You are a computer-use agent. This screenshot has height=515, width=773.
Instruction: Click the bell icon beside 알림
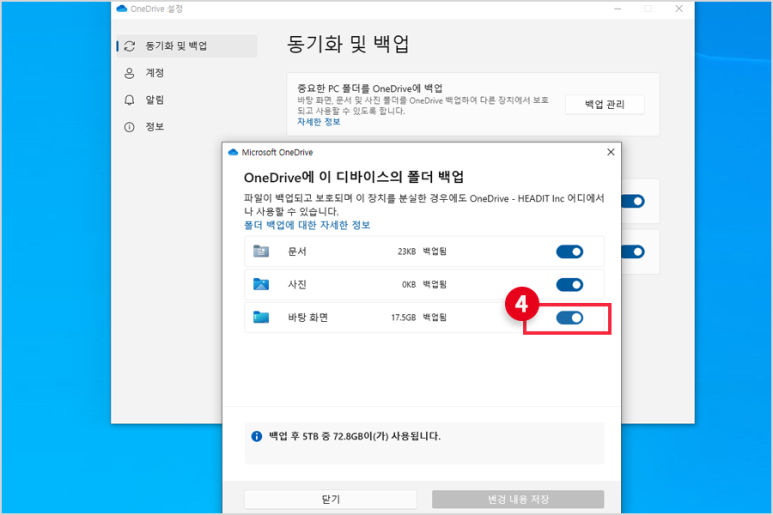pos(129,100)
